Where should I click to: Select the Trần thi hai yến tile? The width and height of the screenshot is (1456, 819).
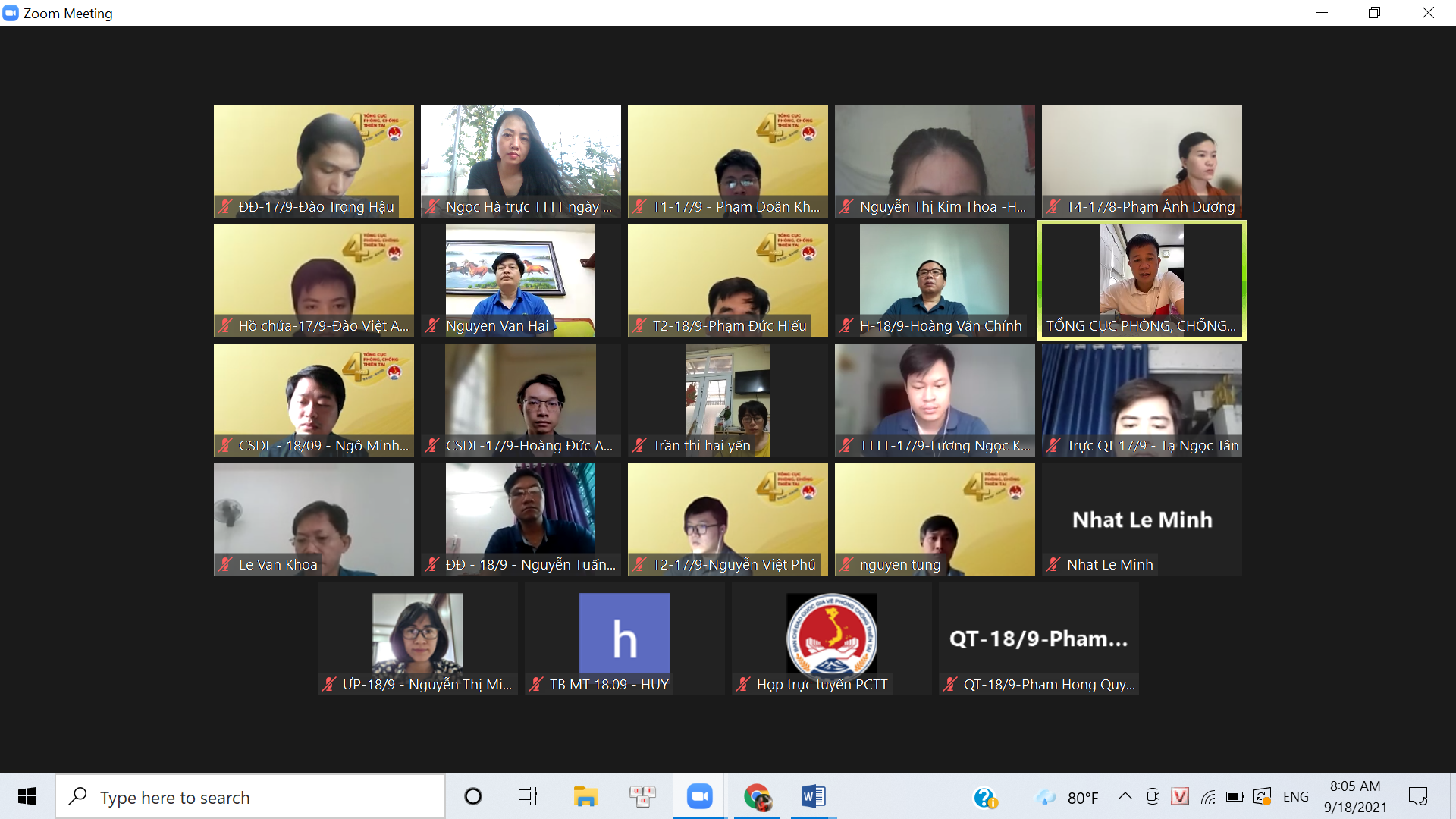(x=728, y=400)
